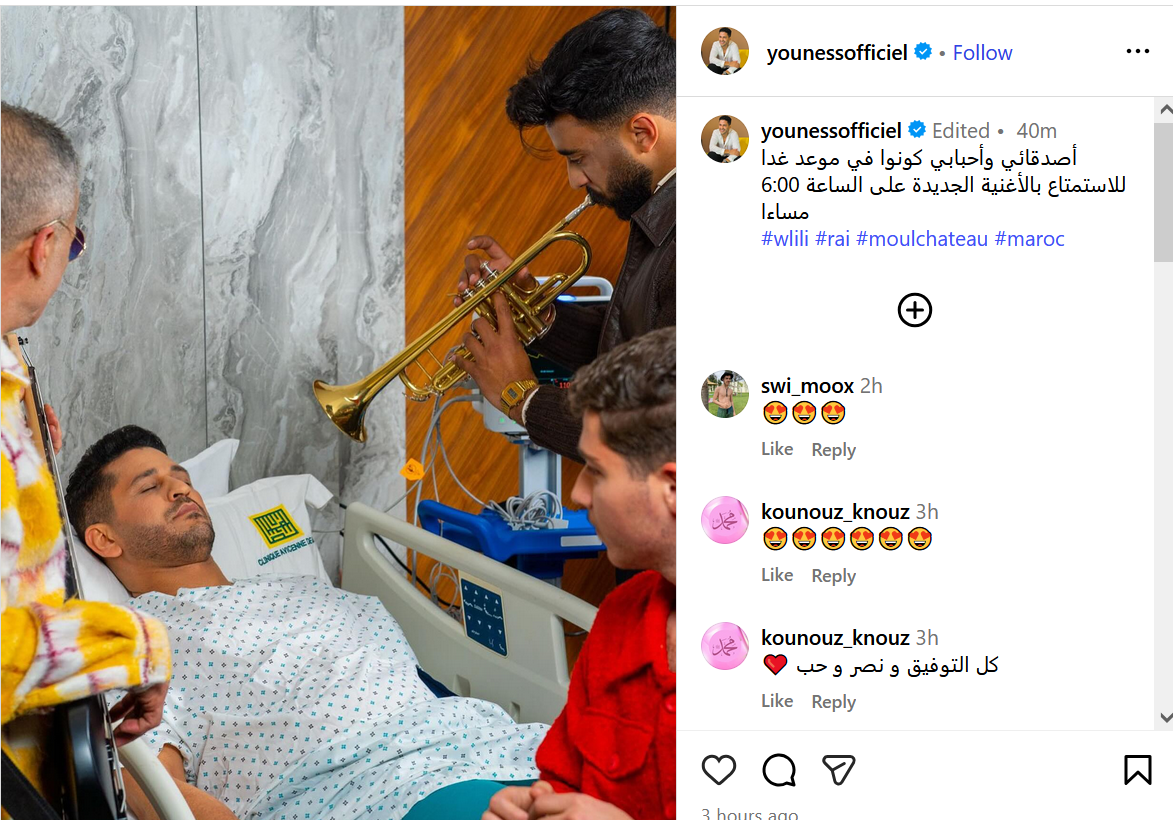Reply to swi_moox's comment

(833, 450)
